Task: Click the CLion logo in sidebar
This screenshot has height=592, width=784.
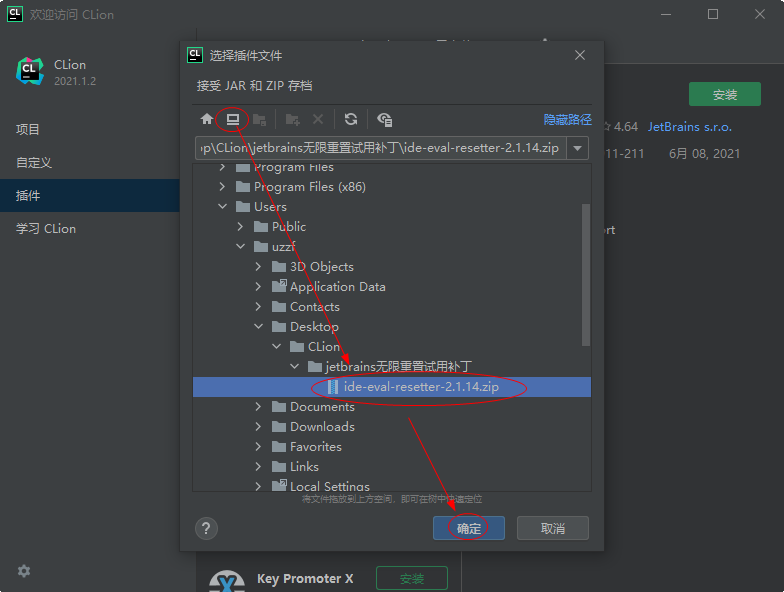Action: (30, 72)
